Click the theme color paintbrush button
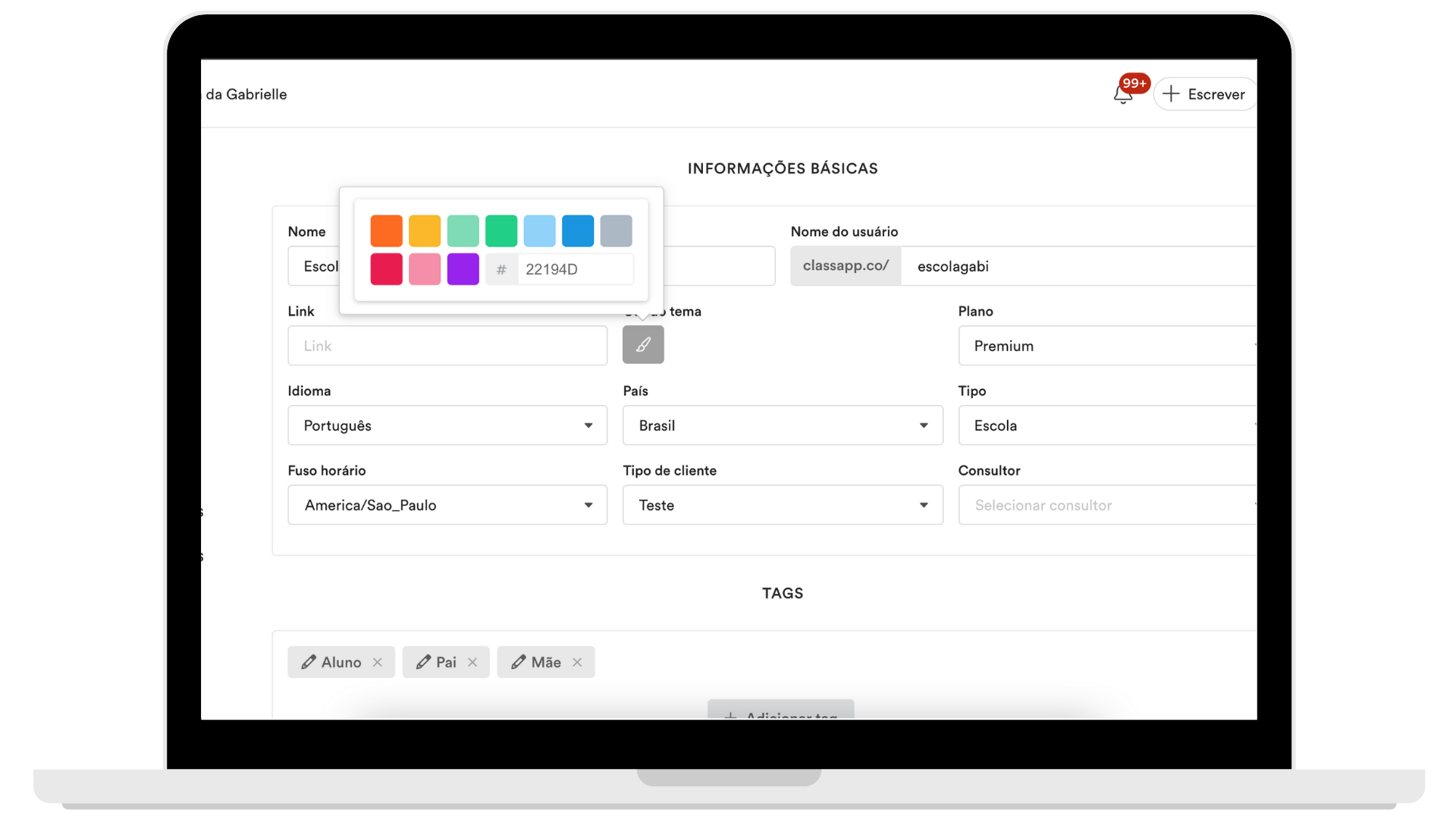The width and height of the screenshot is (1456, 819). (x=643, y=344)
